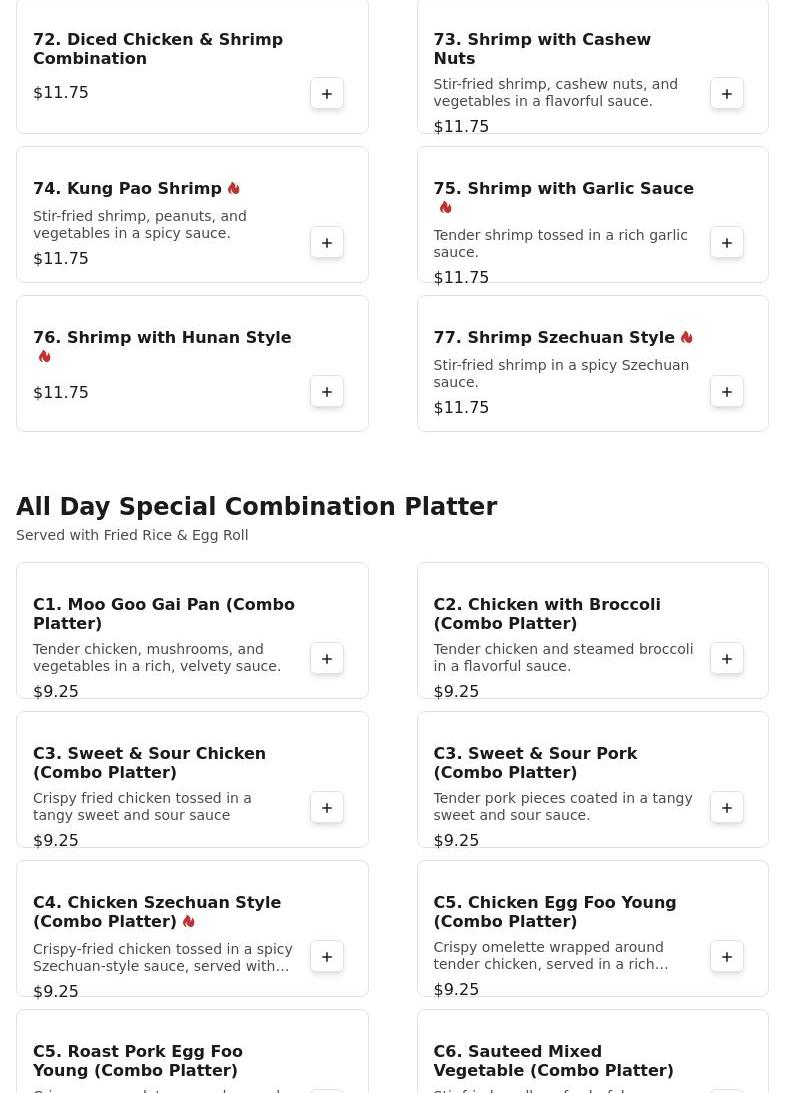785x1093 pixels.
Task: Select the All Day Special Combination Platter heading
Action: tap(256, 507)
